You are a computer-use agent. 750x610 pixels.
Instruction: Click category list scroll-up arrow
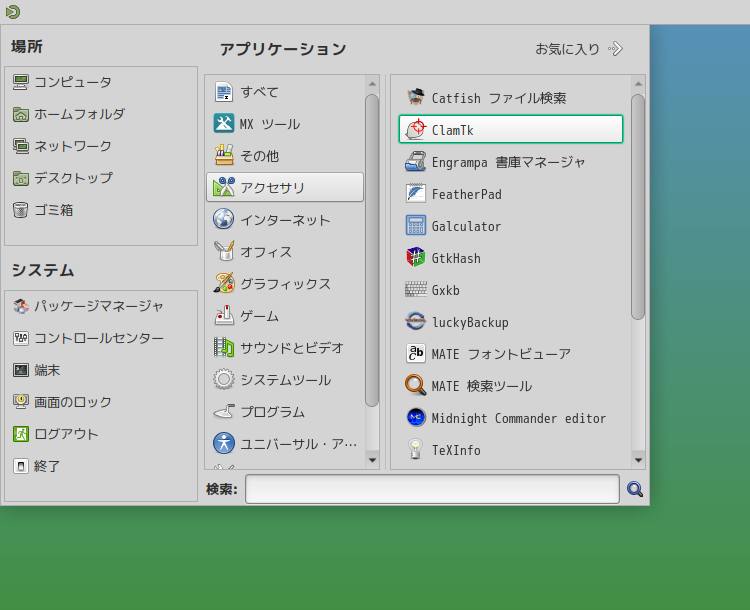pyautogui.click(x=372, y=84)
